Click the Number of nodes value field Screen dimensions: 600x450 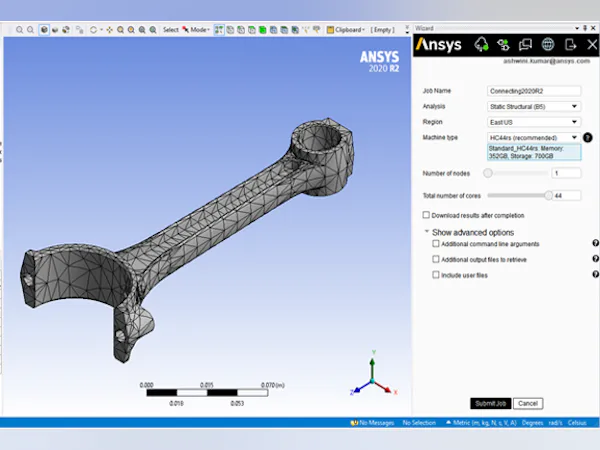pos(566,173)
